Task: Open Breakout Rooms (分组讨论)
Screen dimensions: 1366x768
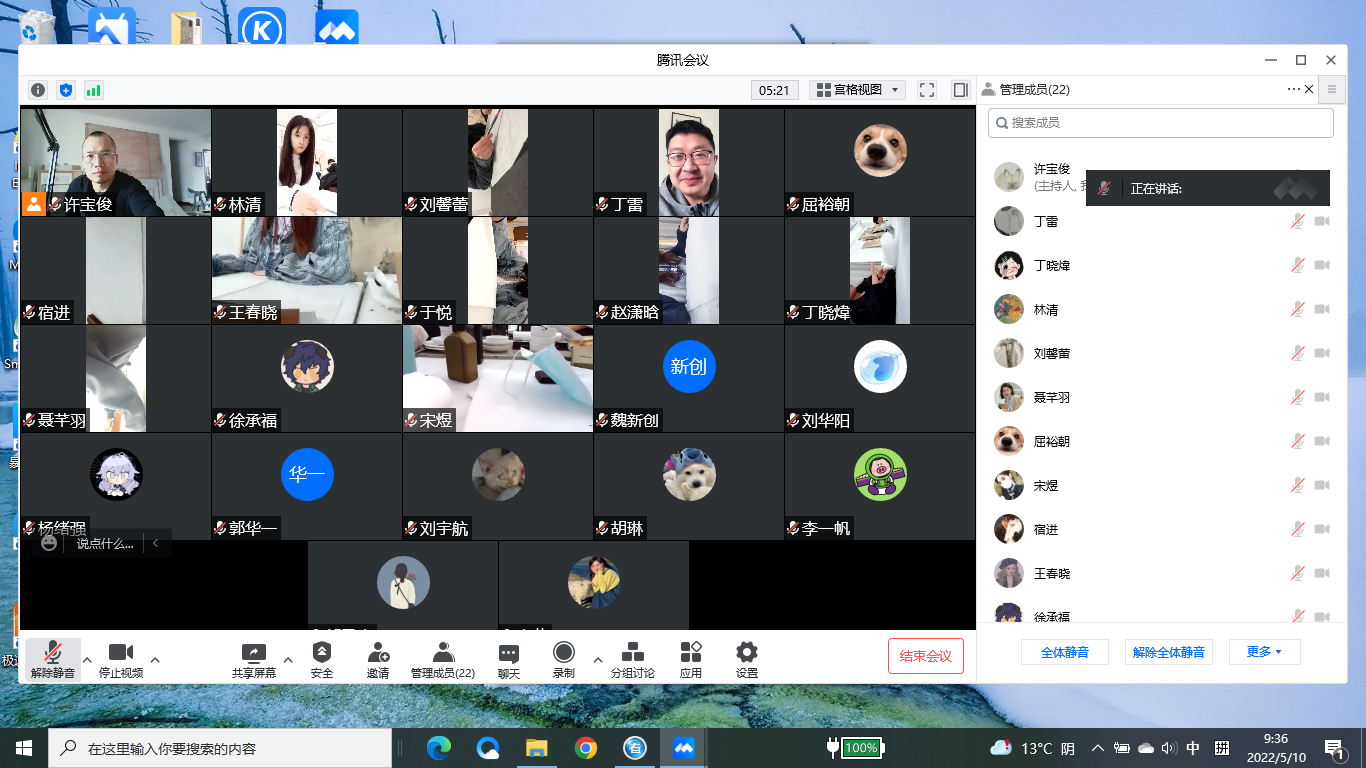Action: (632, 660)
